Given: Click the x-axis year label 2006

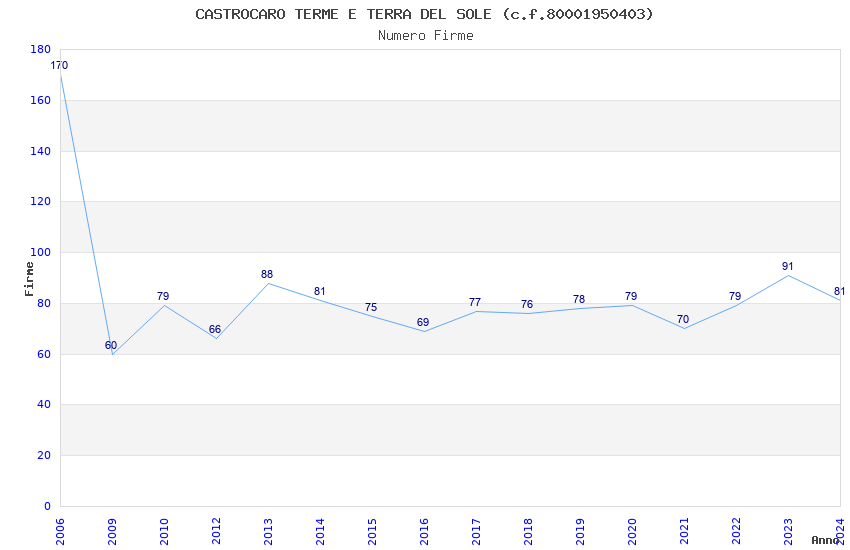Looking at the screenshot, I should pos(60,532).
